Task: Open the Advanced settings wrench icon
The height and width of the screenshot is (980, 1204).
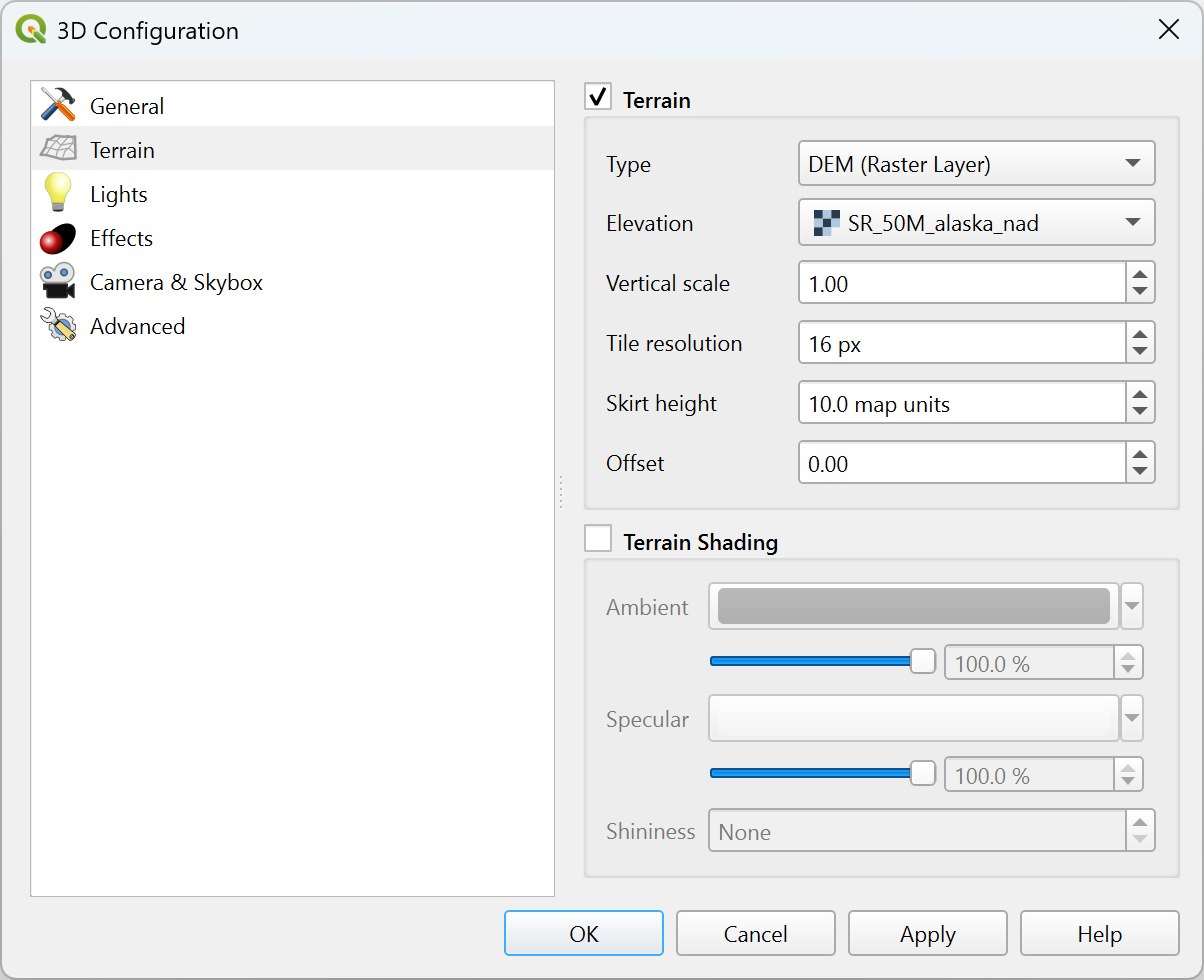Action: (58, 326)
